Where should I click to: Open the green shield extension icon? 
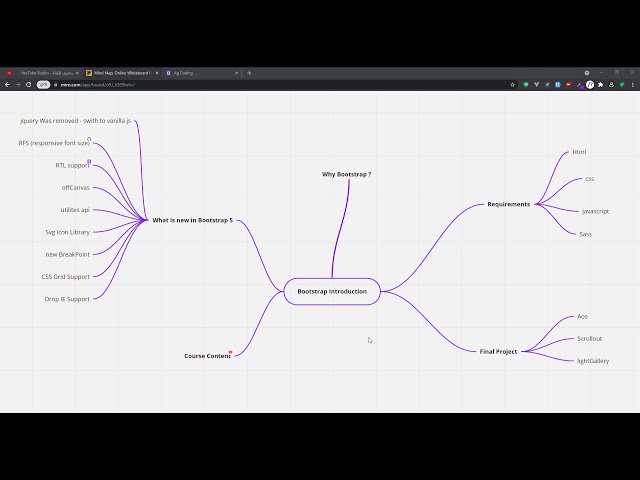[x=526, y=84]
